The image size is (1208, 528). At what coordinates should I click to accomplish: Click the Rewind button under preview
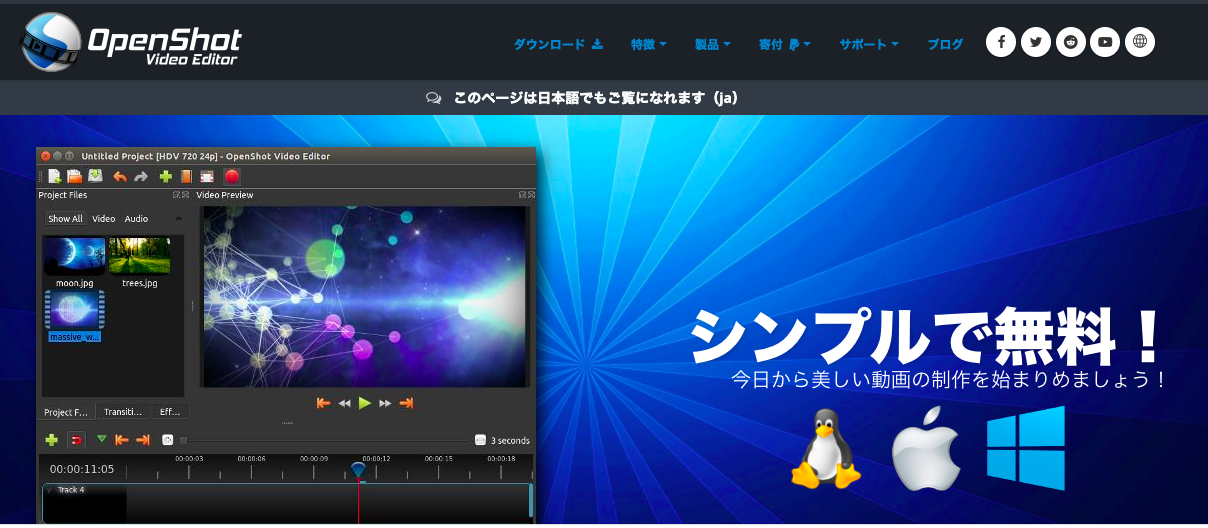[344, 403]
